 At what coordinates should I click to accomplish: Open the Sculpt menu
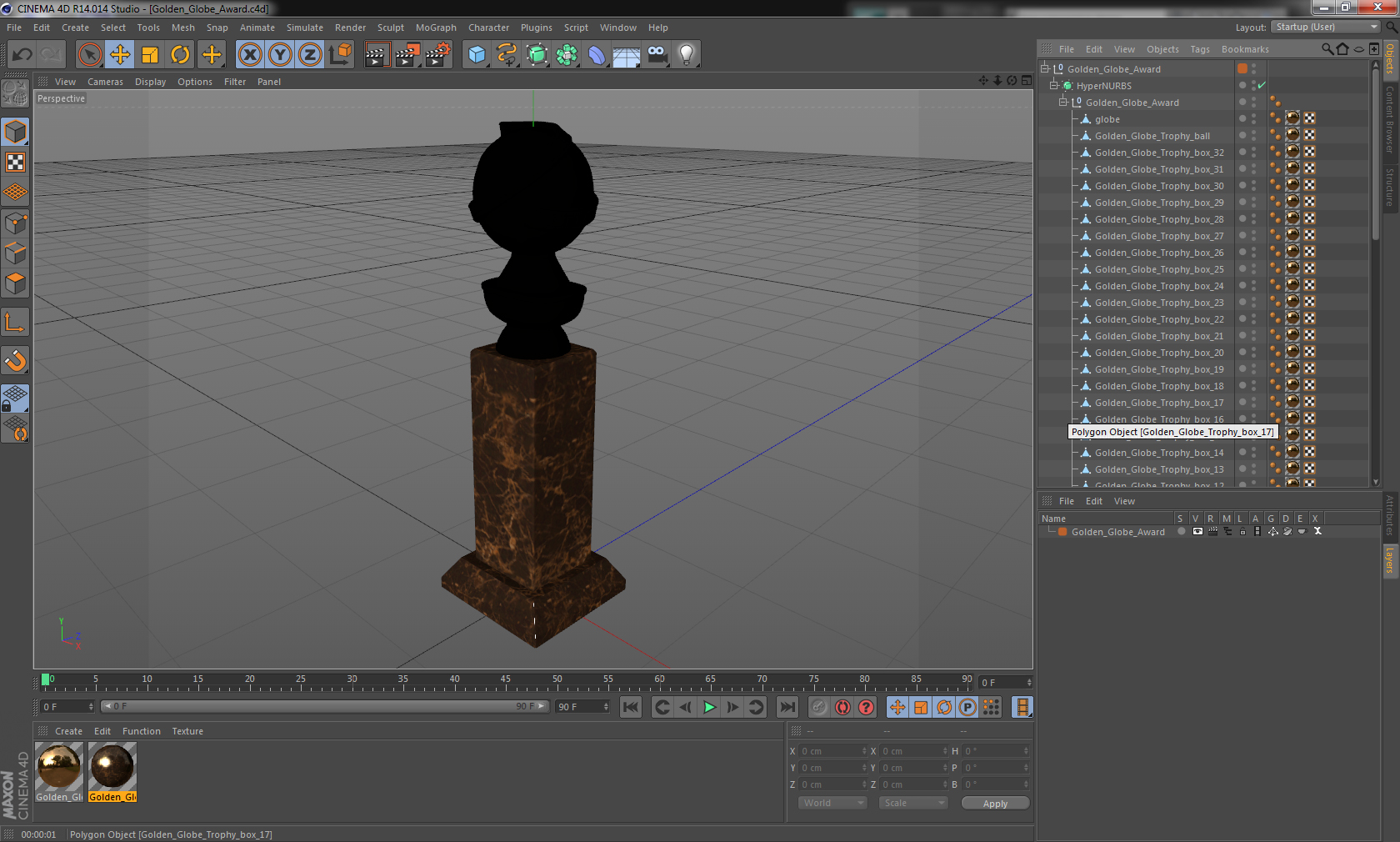tap(391, 28)
